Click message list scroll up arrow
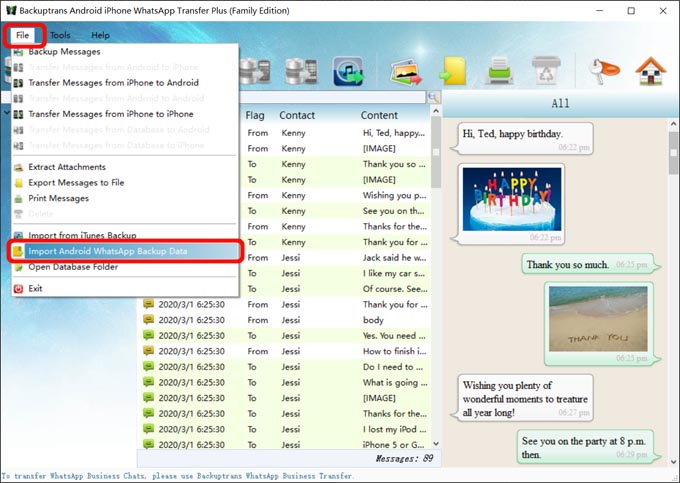Viewport: 680px width, 483px height. coord(436,111)
